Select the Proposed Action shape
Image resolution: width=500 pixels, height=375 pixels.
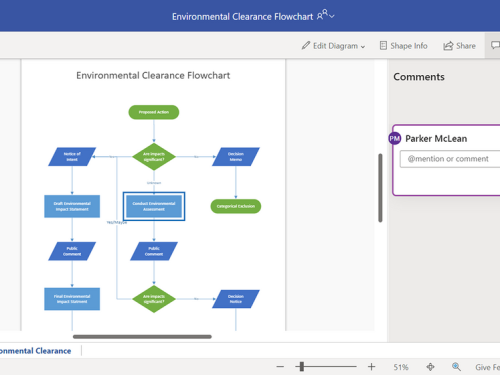click(154, 112)
